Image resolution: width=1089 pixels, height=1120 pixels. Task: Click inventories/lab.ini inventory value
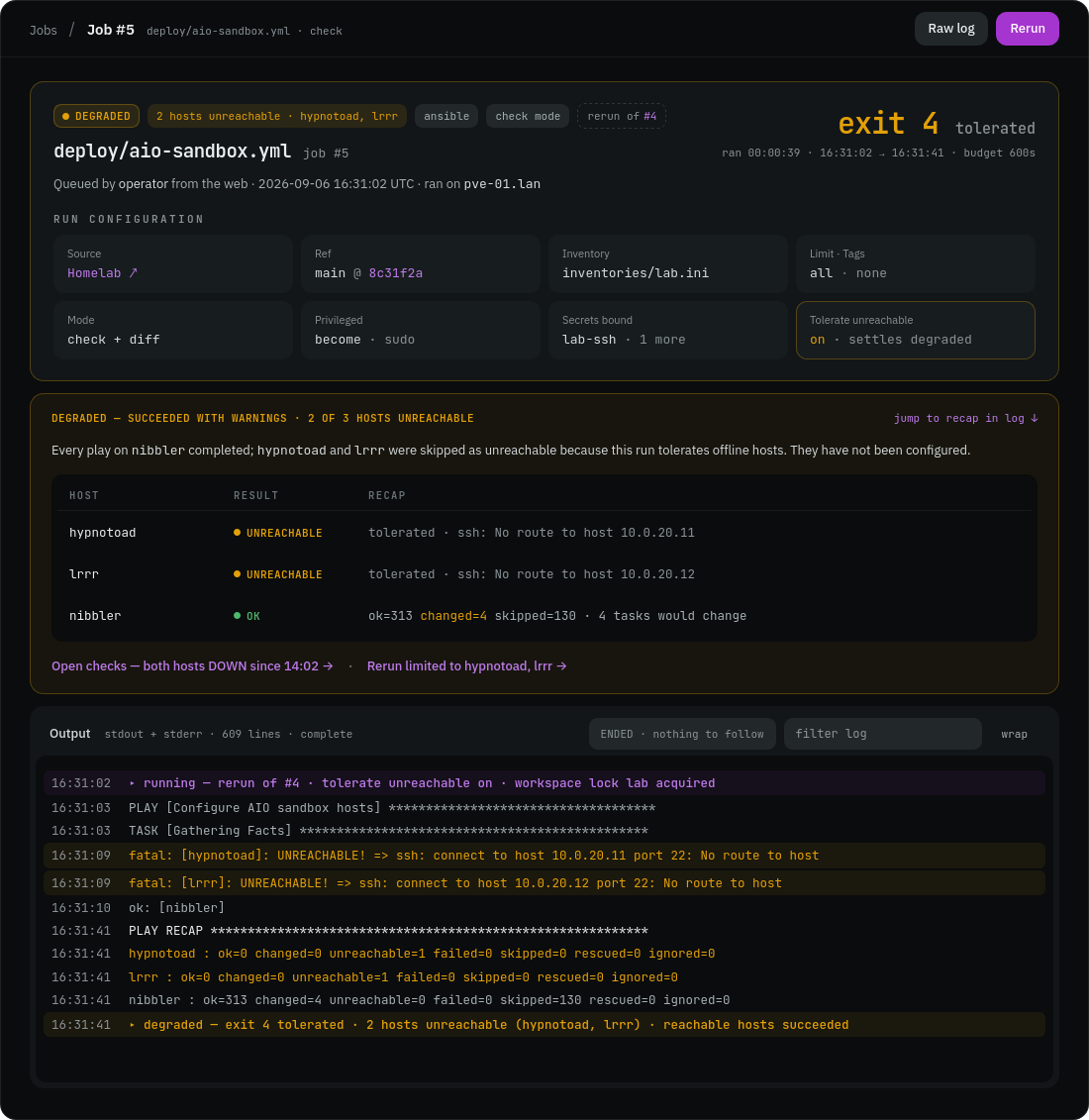click(635, 273)
